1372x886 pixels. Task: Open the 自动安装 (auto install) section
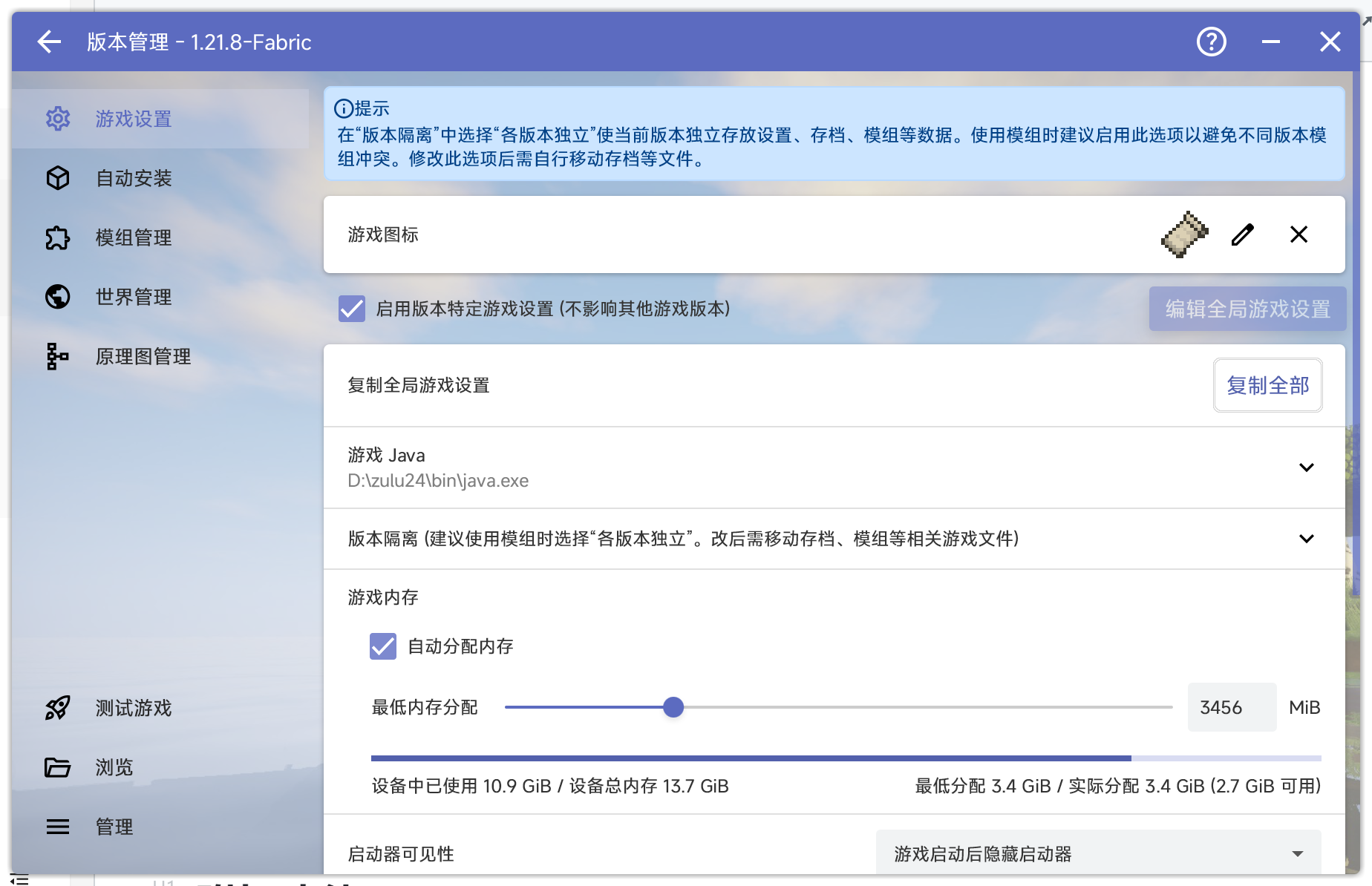[x=134, y=178]
